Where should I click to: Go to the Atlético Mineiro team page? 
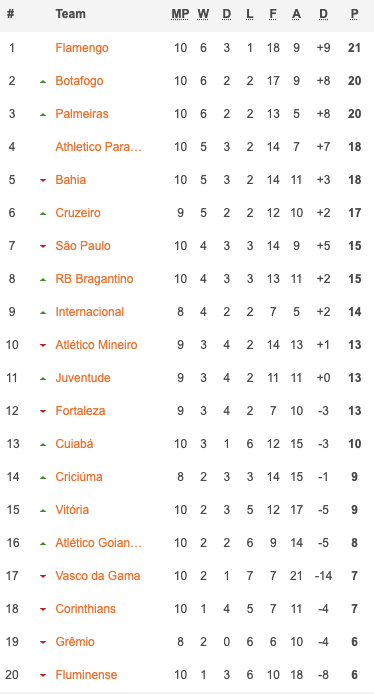click(96, 345)
